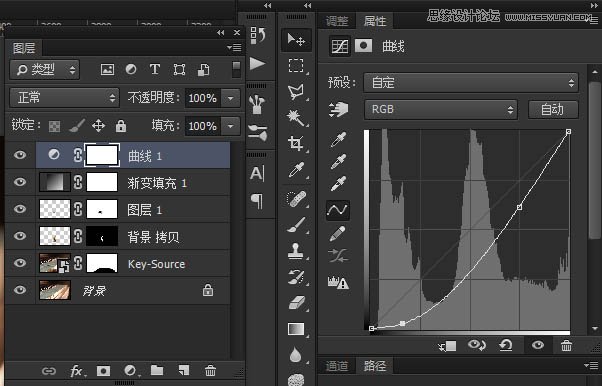Select the Polygonal Lasso tool
The width and height of the screenshot is (602, 386).
pos(296,92)
